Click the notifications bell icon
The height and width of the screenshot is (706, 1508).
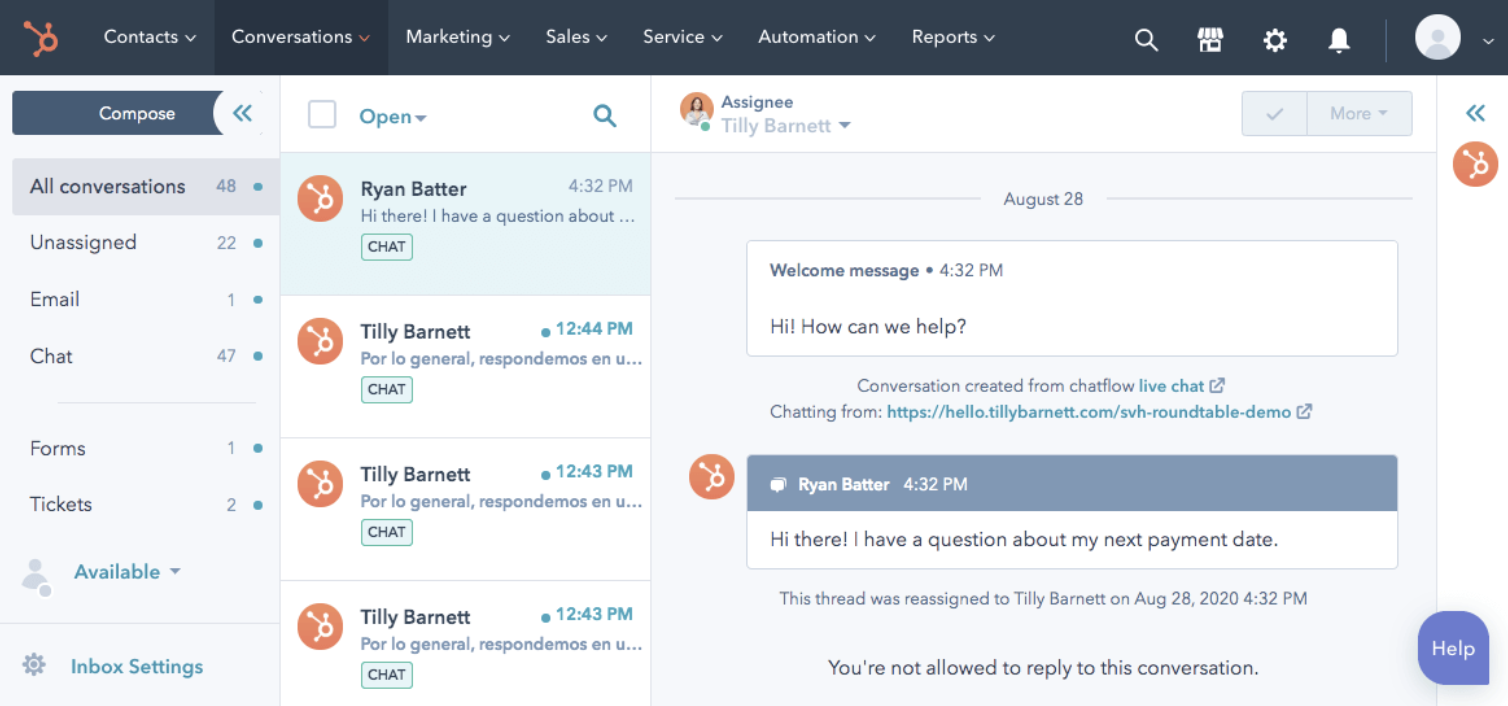1338,39
